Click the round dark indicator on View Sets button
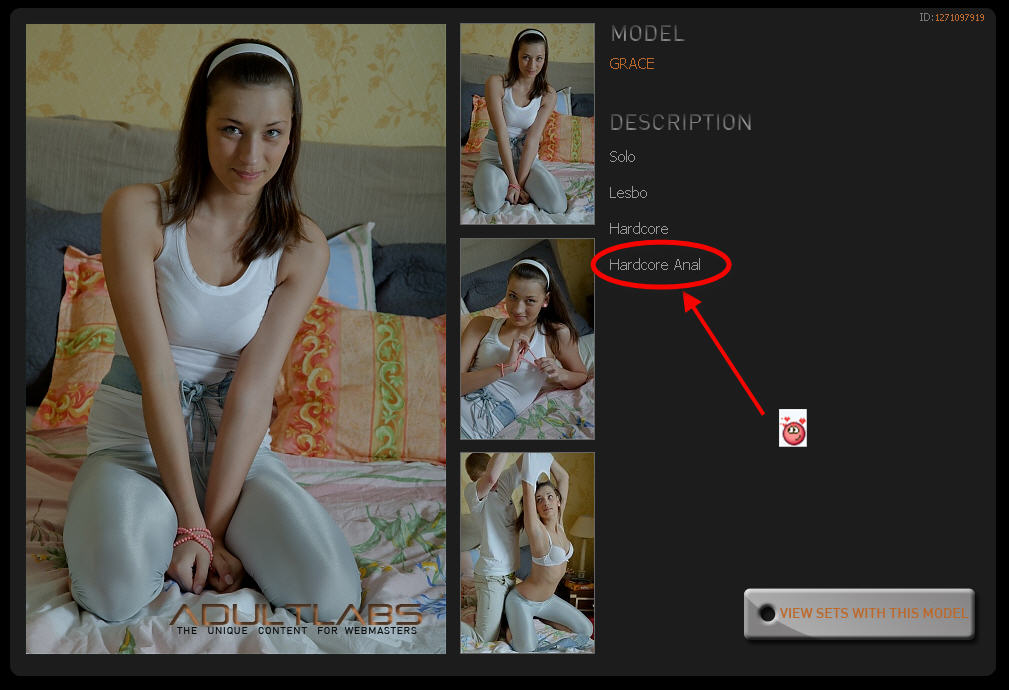 767,613
